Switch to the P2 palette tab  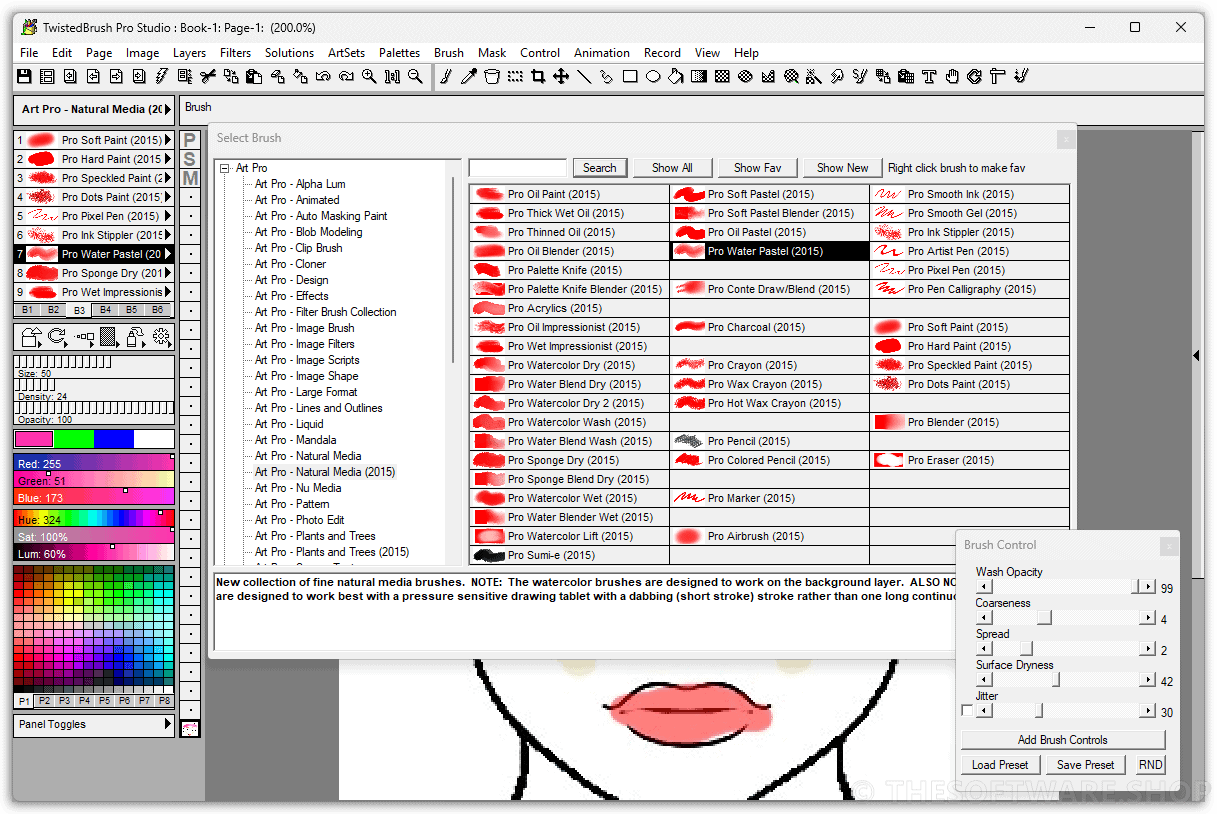(x=44, y=701)
